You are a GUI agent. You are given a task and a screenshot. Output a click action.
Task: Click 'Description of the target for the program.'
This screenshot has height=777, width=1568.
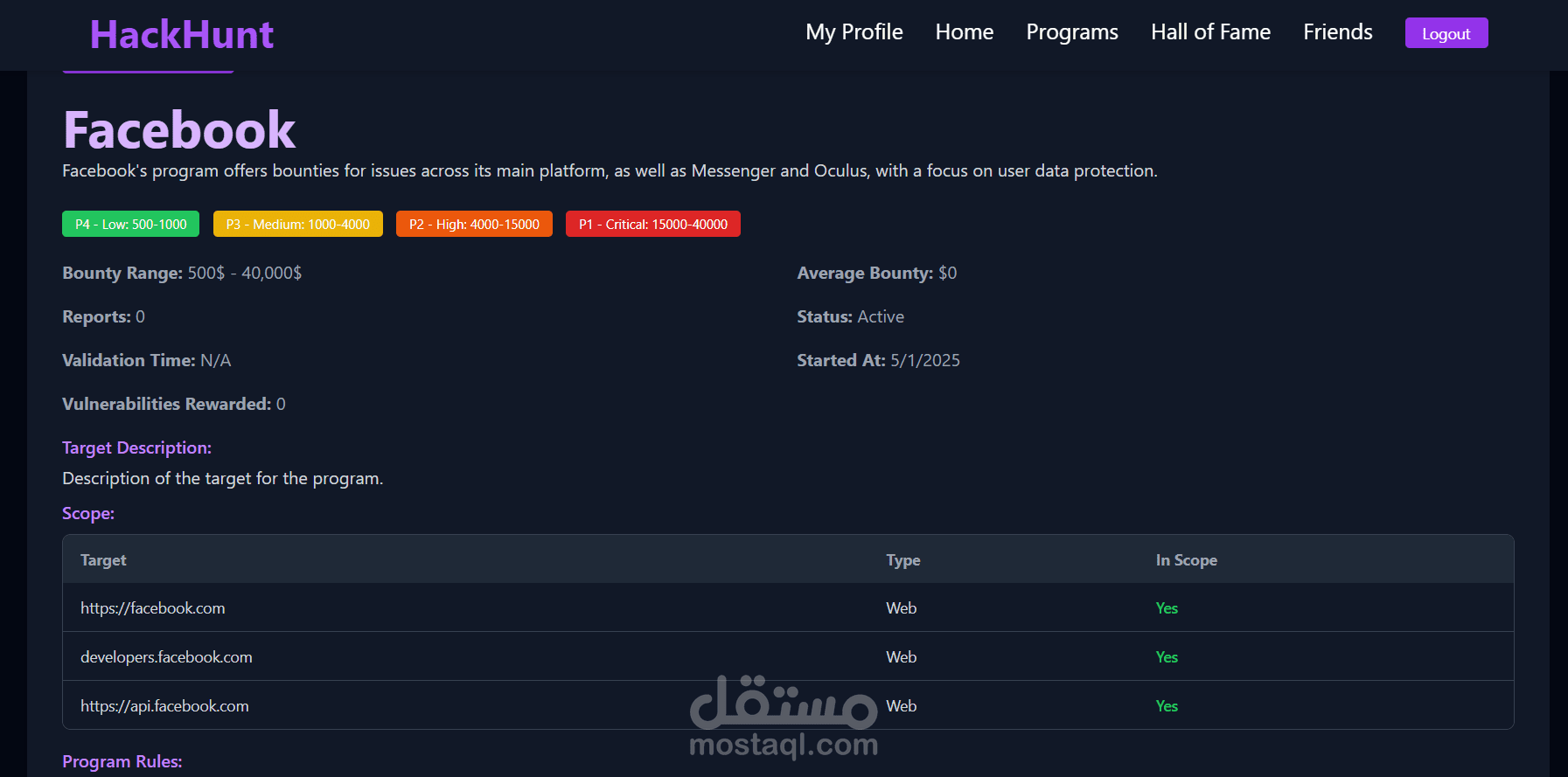pyautogui.click(x=223, y=478)
